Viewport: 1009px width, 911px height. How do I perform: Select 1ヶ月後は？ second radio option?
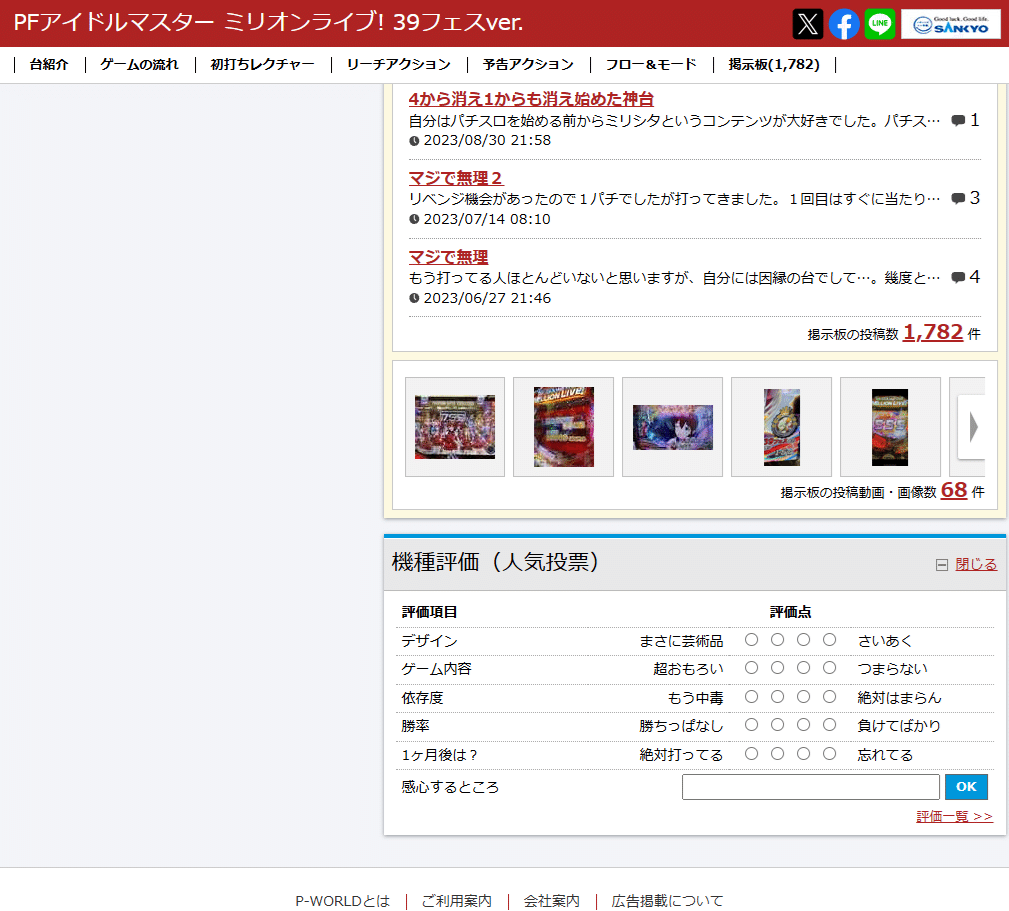[x=777, y=753]
